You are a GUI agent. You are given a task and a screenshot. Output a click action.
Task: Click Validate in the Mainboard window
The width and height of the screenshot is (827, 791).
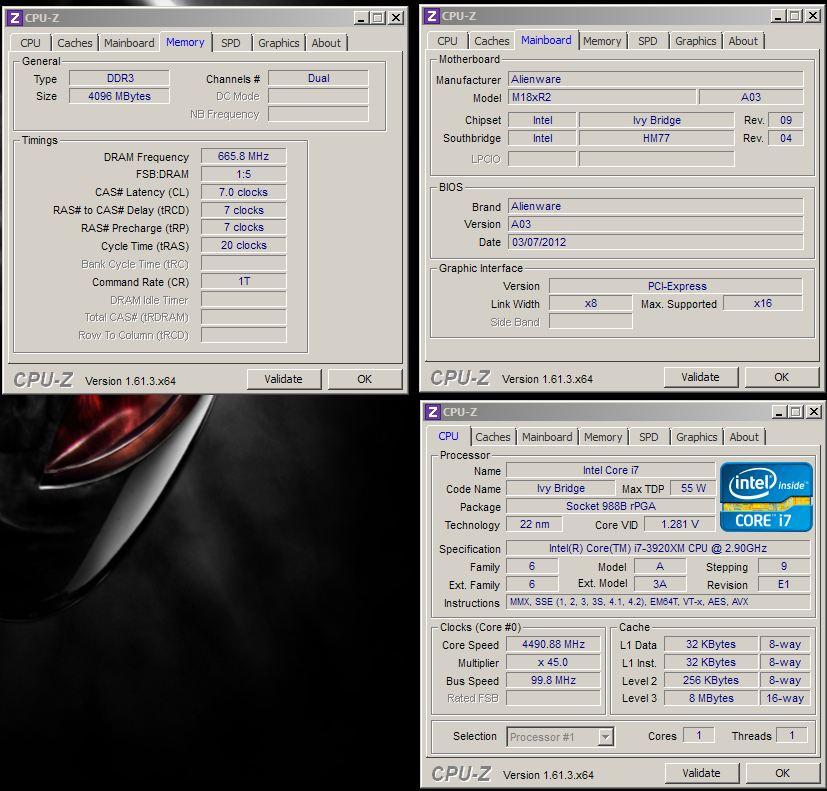(x=700, y=377)
